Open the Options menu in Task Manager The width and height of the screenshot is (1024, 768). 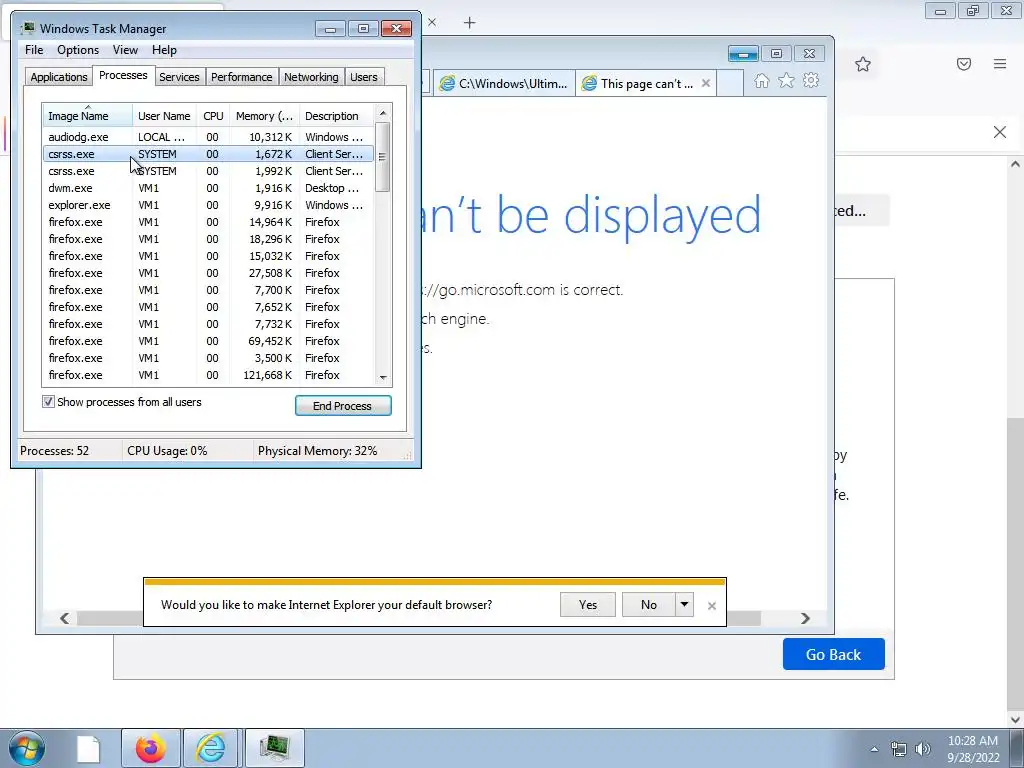point(78,50)
